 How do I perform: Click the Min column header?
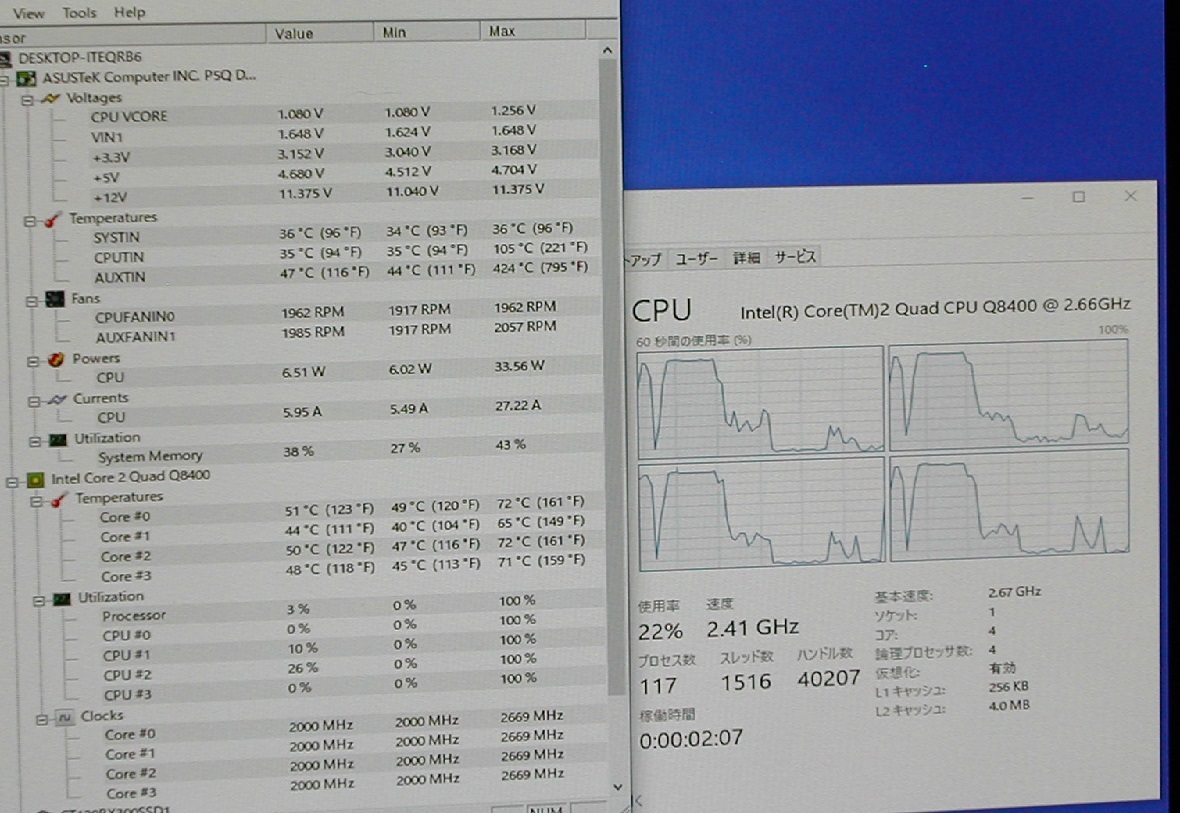pyautogui.click(x=427, y=32)
